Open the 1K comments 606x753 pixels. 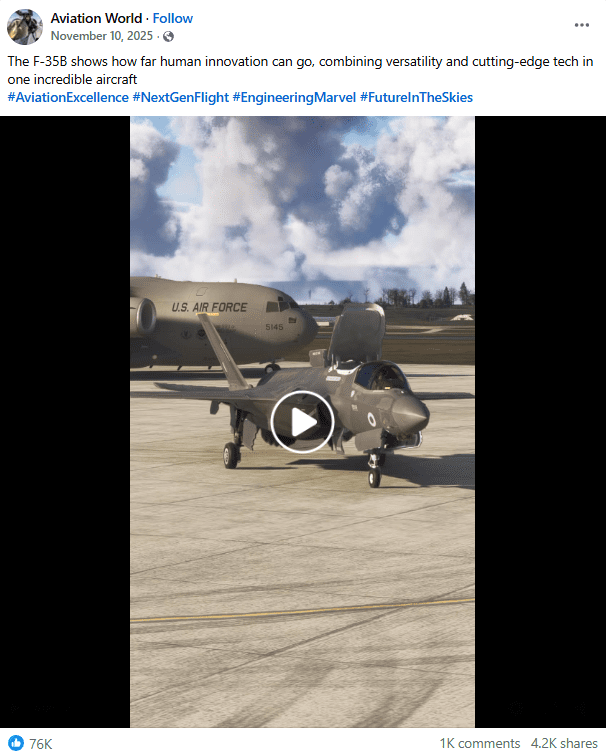point(480,743)
